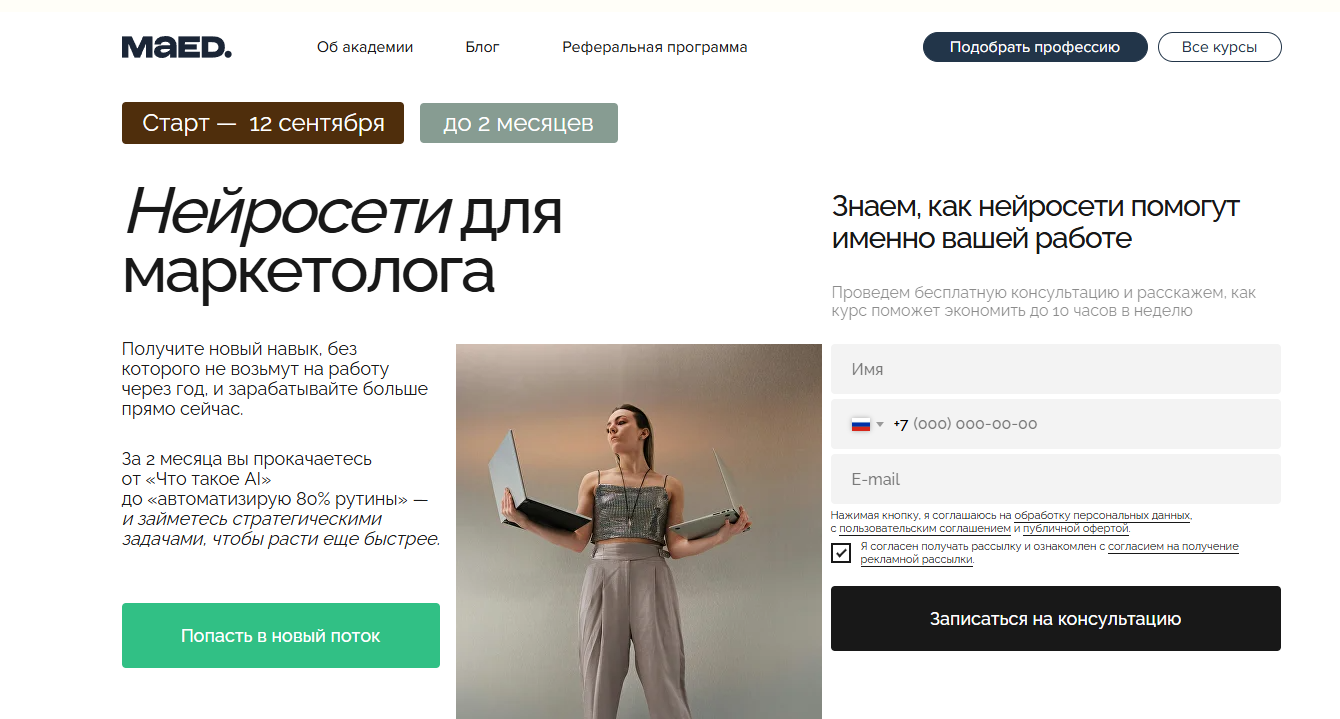Focus the Имя input field
The height and width of the screenshot is (719, 1340).
pos(1056,369)
